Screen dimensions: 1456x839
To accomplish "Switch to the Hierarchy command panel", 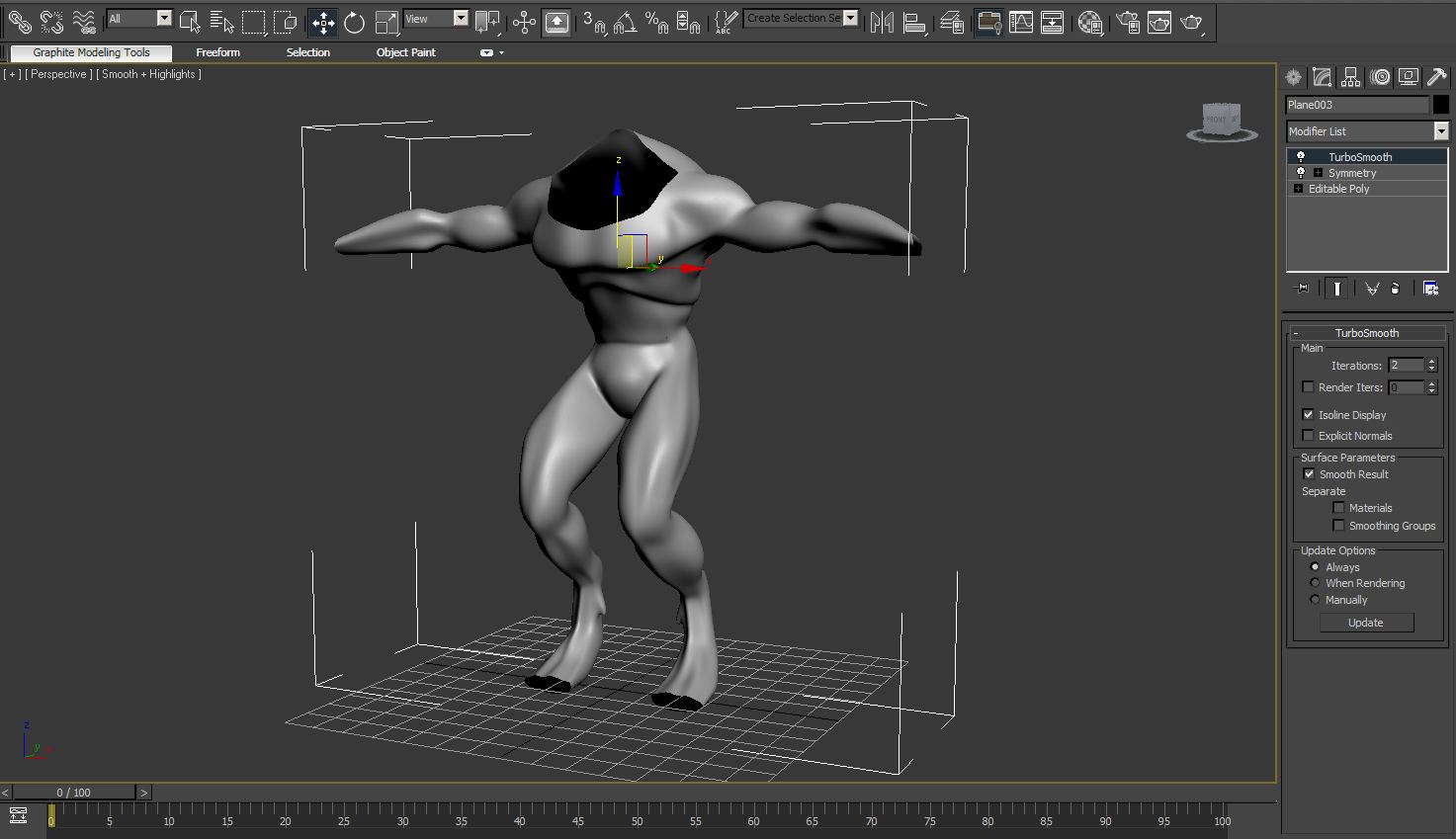I will (x=1351, y=77).
